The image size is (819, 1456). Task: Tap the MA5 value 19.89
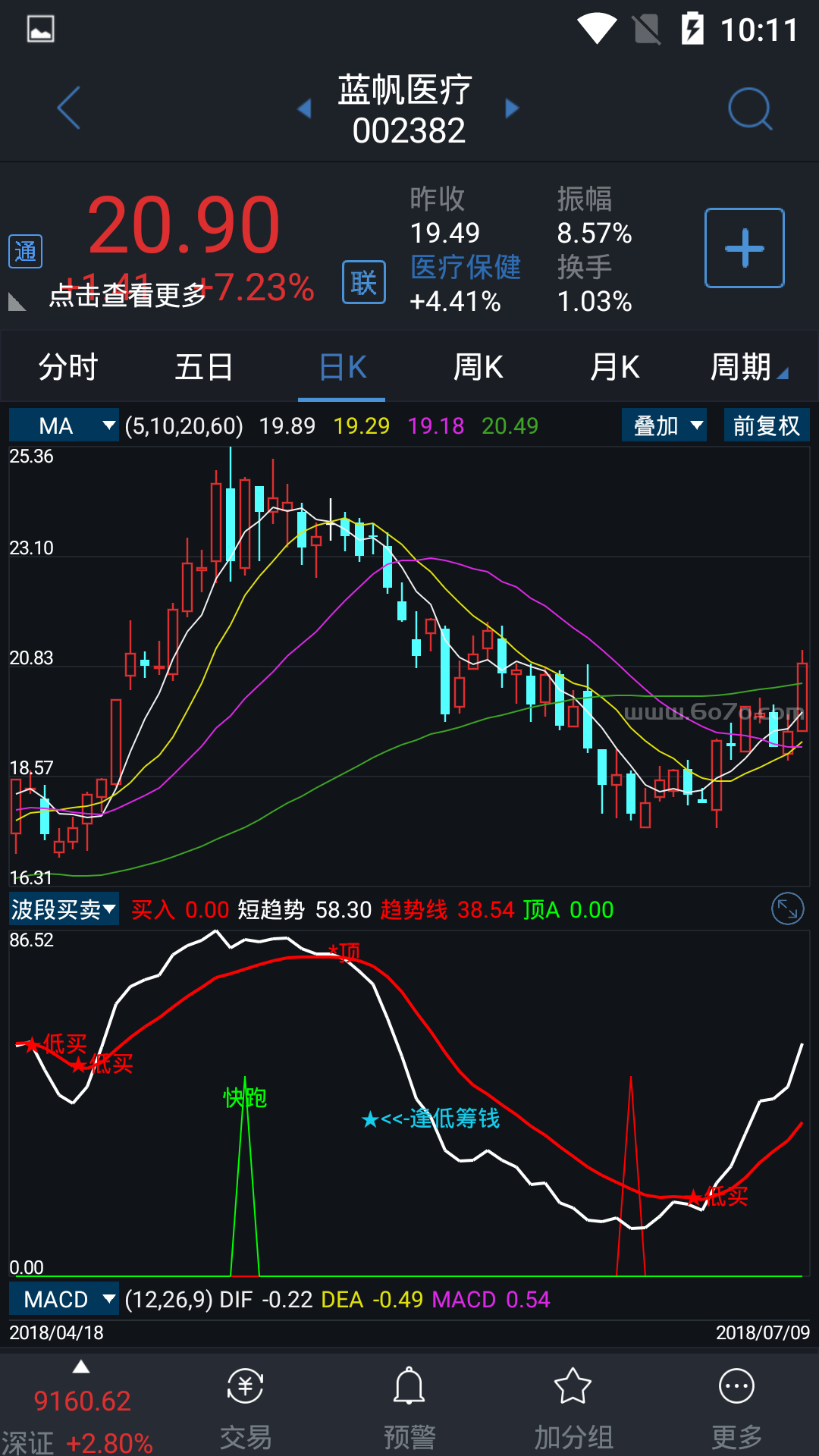point(287,425)
